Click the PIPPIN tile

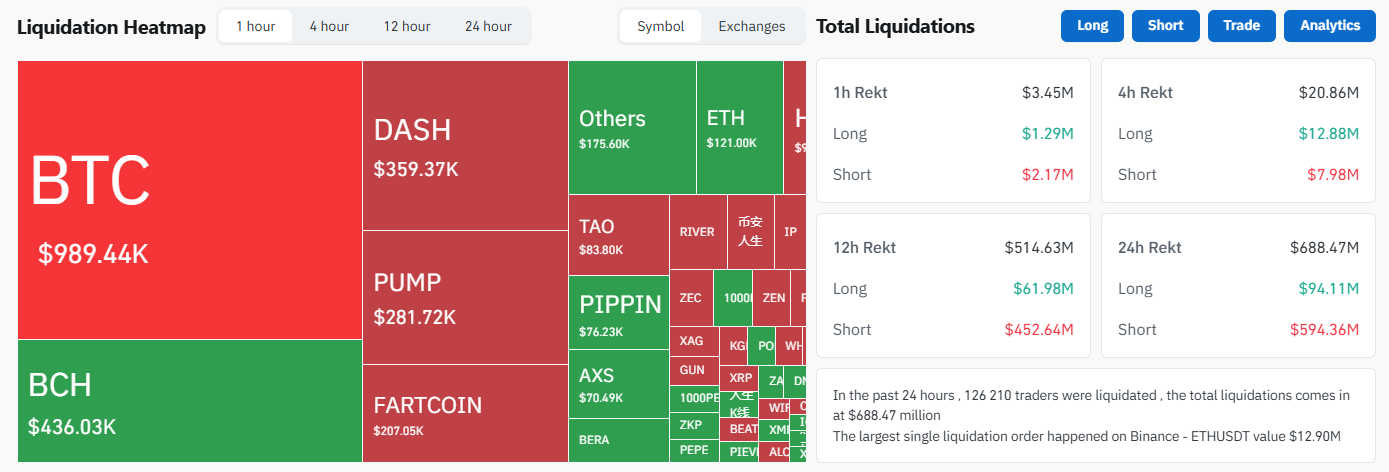click(x=618, y=312)
